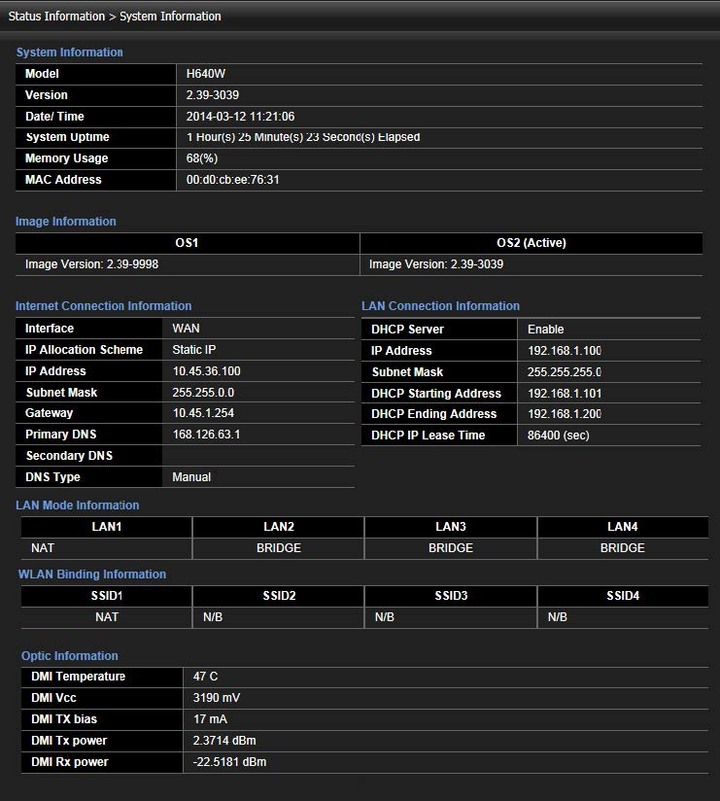Click the WAN interface value
Image resolution: width=720 pixels, height=801 pixels.
[x=186, y=328]
